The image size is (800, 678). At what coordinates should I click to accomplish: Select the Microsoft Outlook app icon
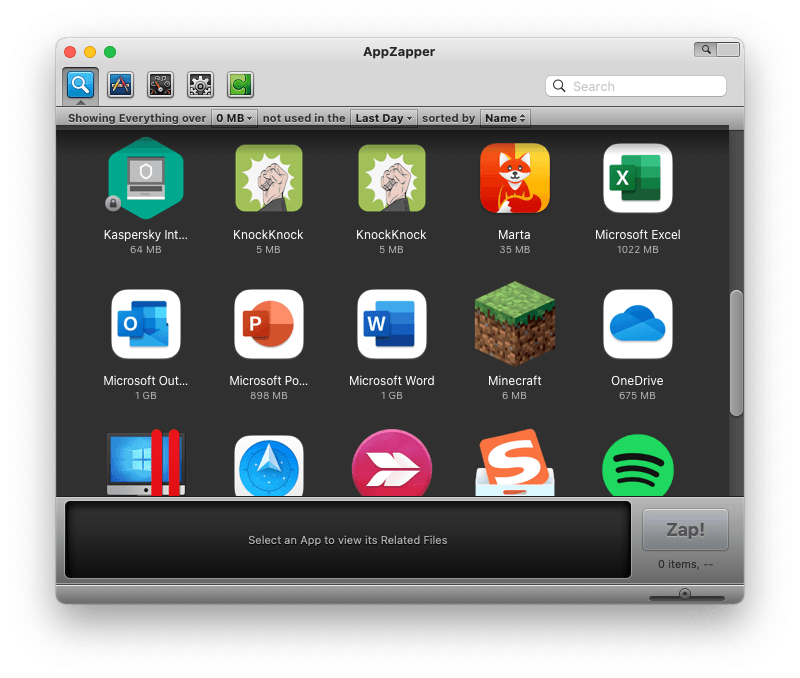[145, 324]
